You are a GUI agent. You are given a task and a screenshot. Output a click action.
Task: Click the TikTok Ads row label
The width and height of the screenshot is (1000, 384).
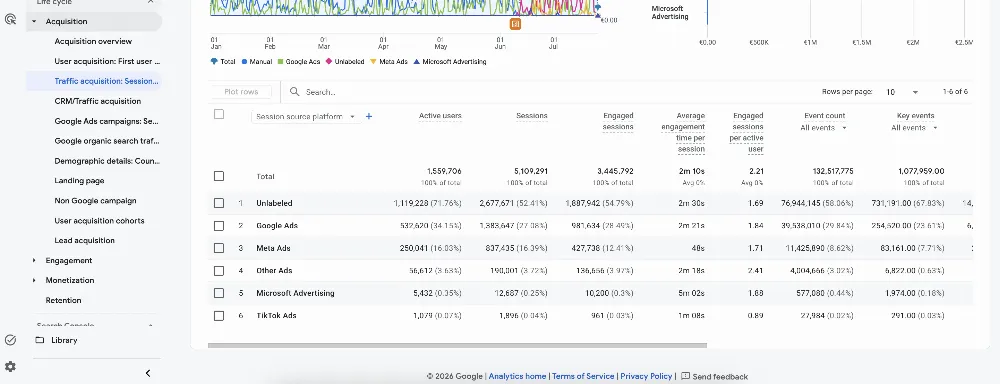coord(276,316)
